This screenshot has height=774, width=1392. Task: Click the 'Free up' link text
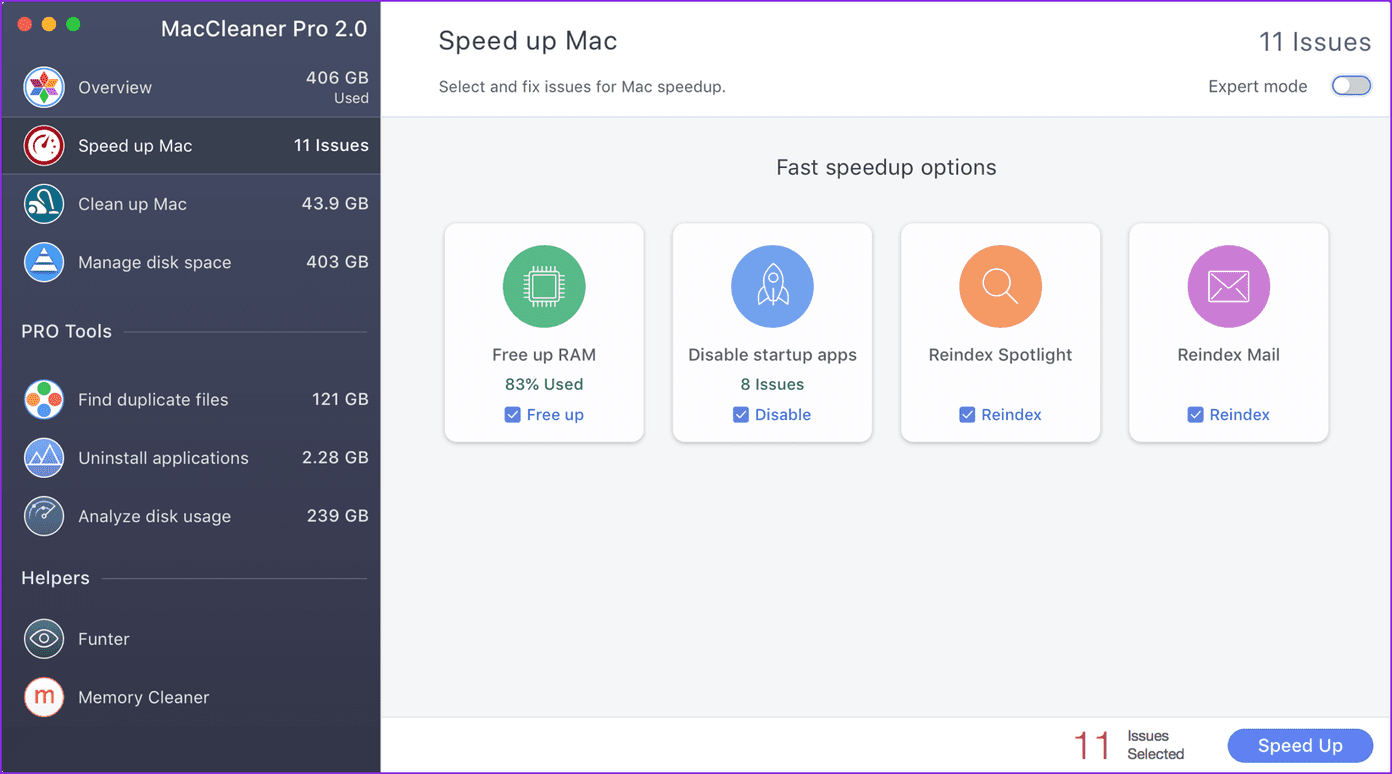pyautogui.click(x=555, y=415)
